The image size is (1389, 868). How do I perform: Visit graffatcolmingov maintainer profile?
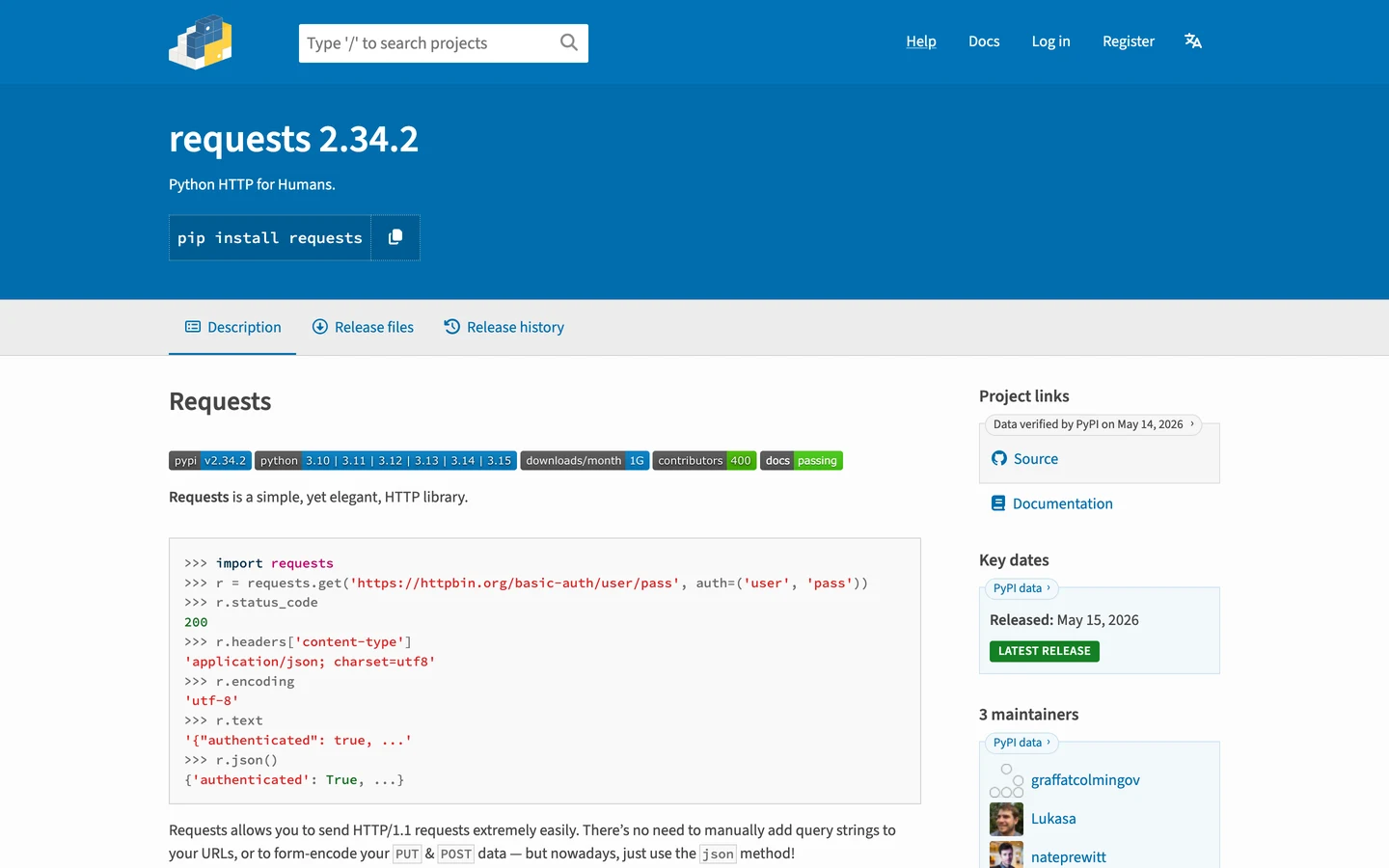[1085, 780]
